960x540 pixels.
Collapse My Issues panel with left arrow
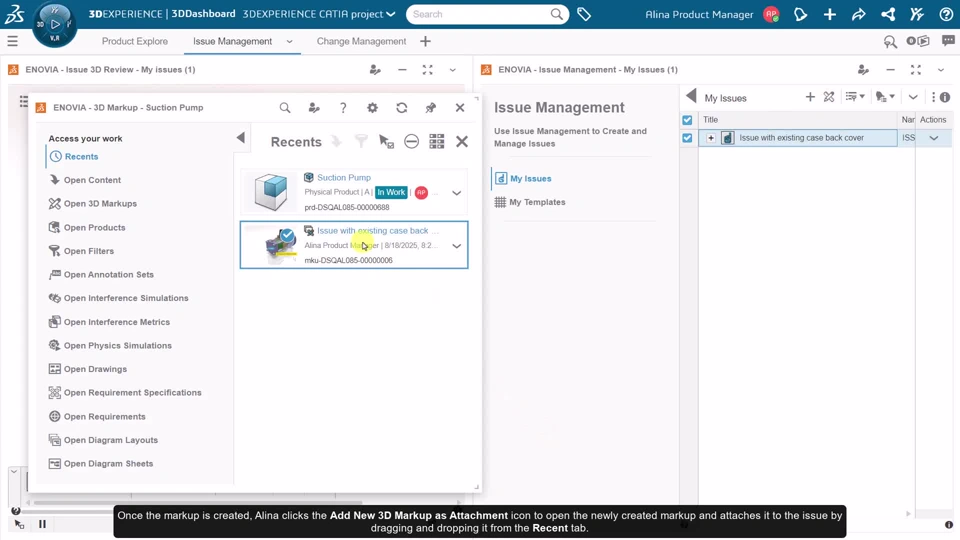(691, 96)
